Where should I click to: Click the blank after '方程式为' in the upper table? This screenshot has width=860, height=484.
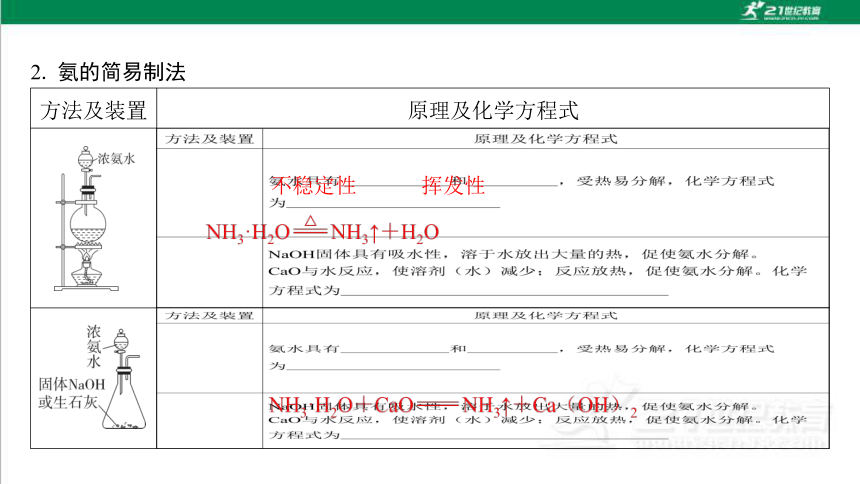(505, 290)
